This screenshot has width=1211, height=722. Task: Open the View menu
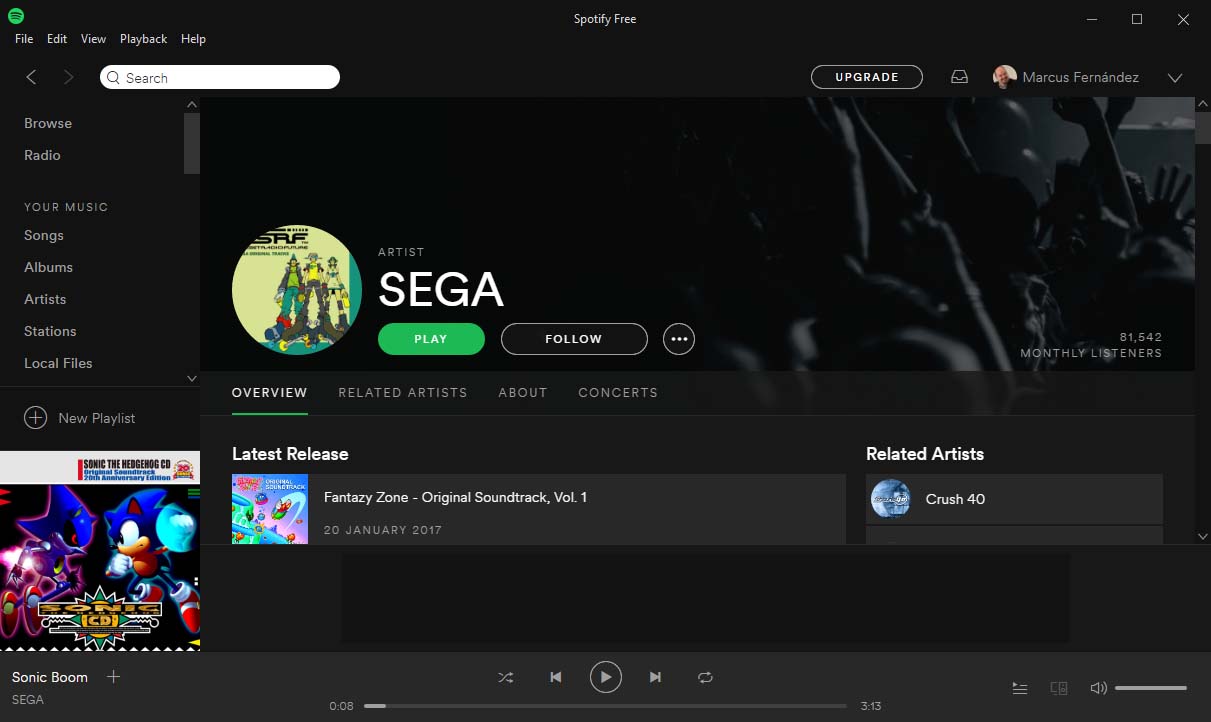[x=93, y=39]
